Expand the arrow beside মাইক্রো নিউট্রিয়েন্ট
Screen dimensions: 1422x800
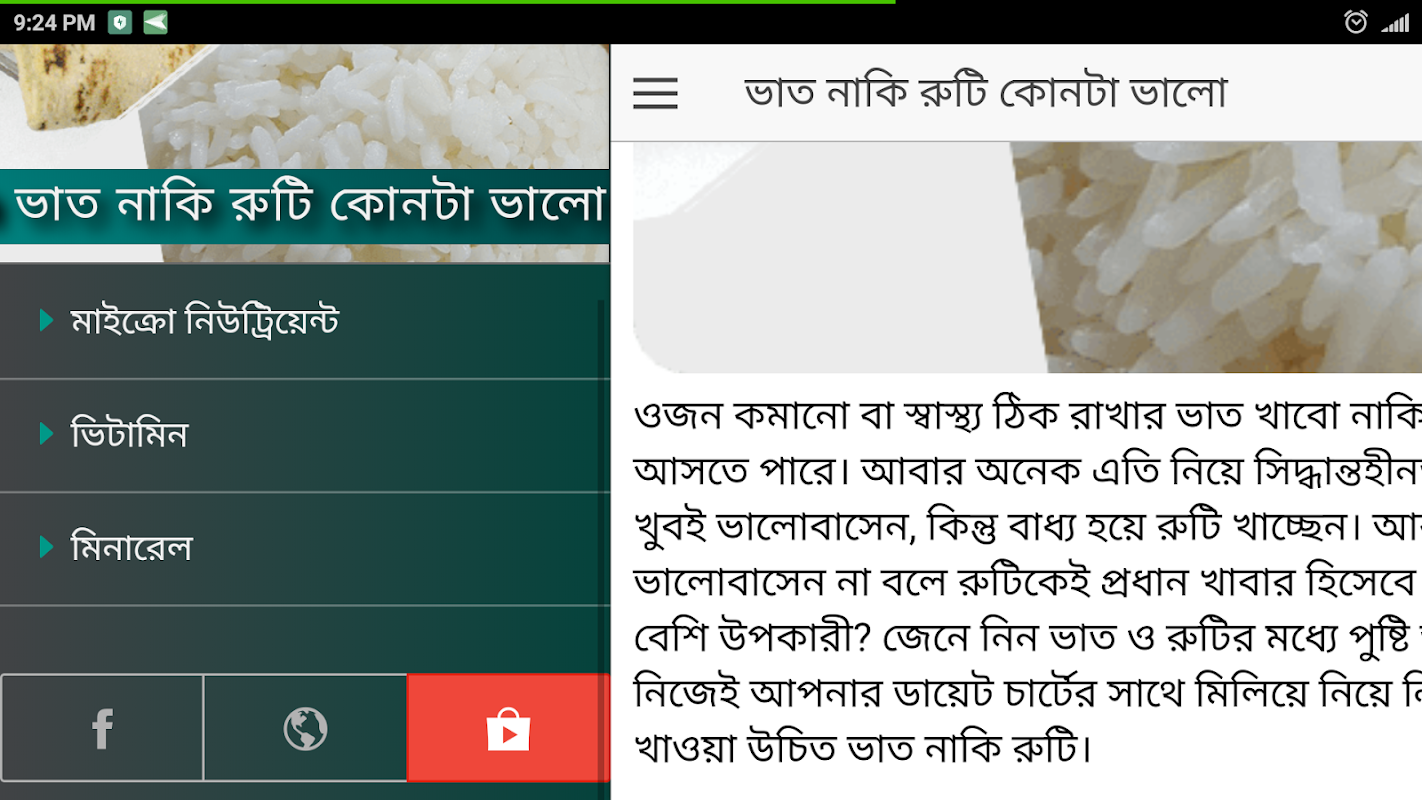[x=46, y=321]
